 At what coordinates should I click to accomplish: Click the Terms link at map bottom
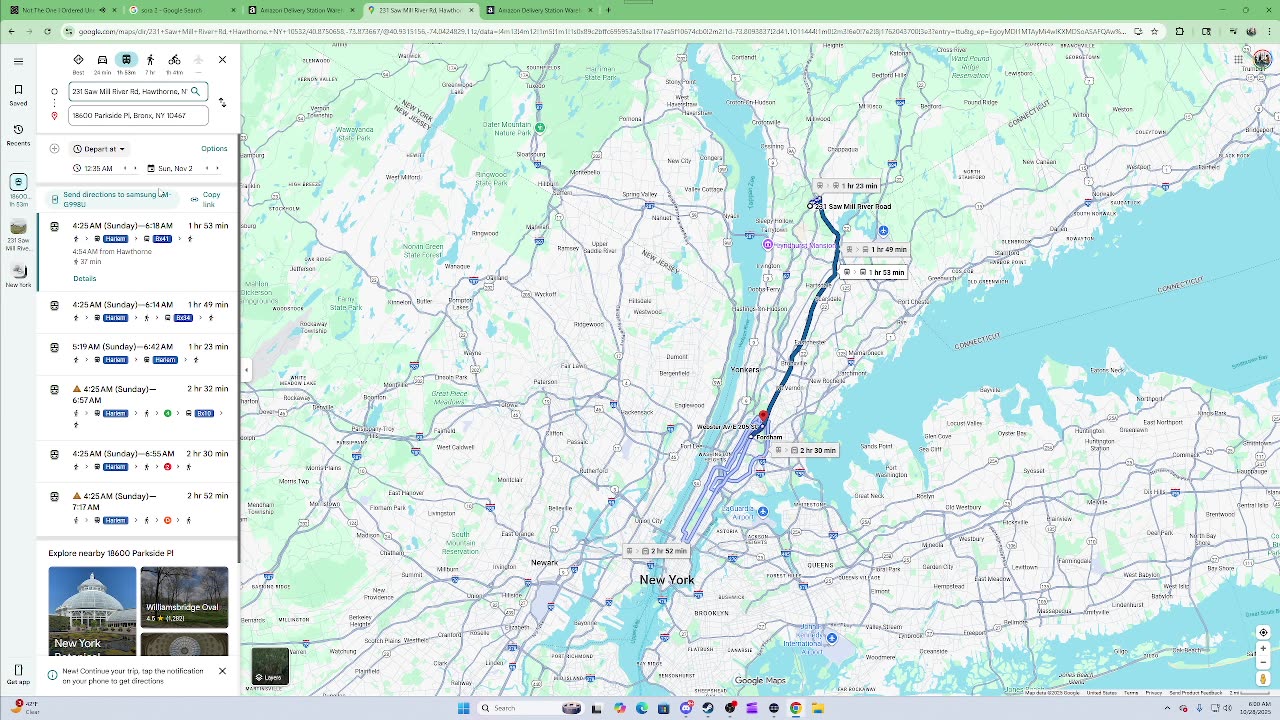1130,692
